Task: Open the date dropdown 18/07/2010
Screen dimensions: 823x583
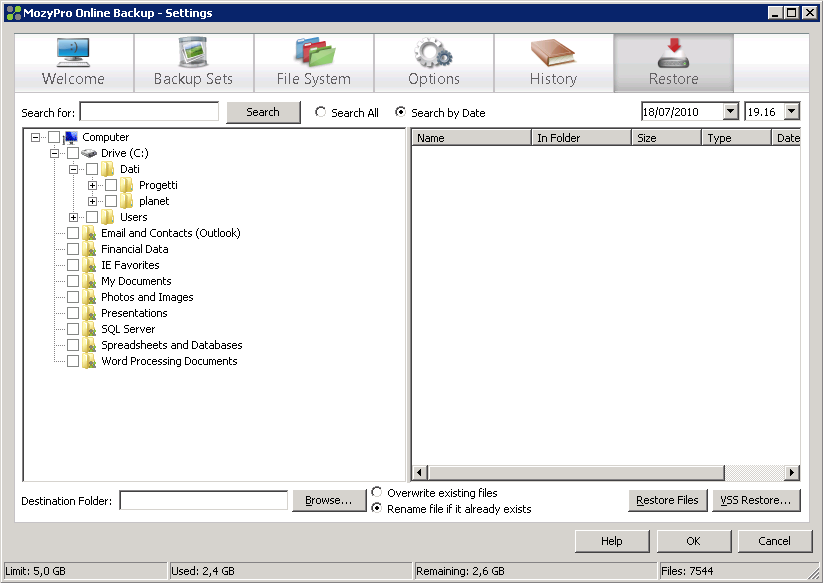Action: [x=731, y=111]
